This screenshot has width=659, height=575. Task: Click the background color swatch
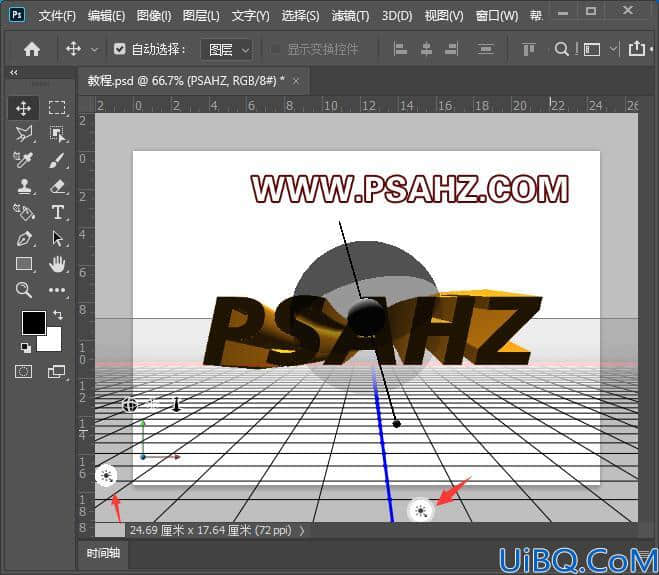click(53, 343)
